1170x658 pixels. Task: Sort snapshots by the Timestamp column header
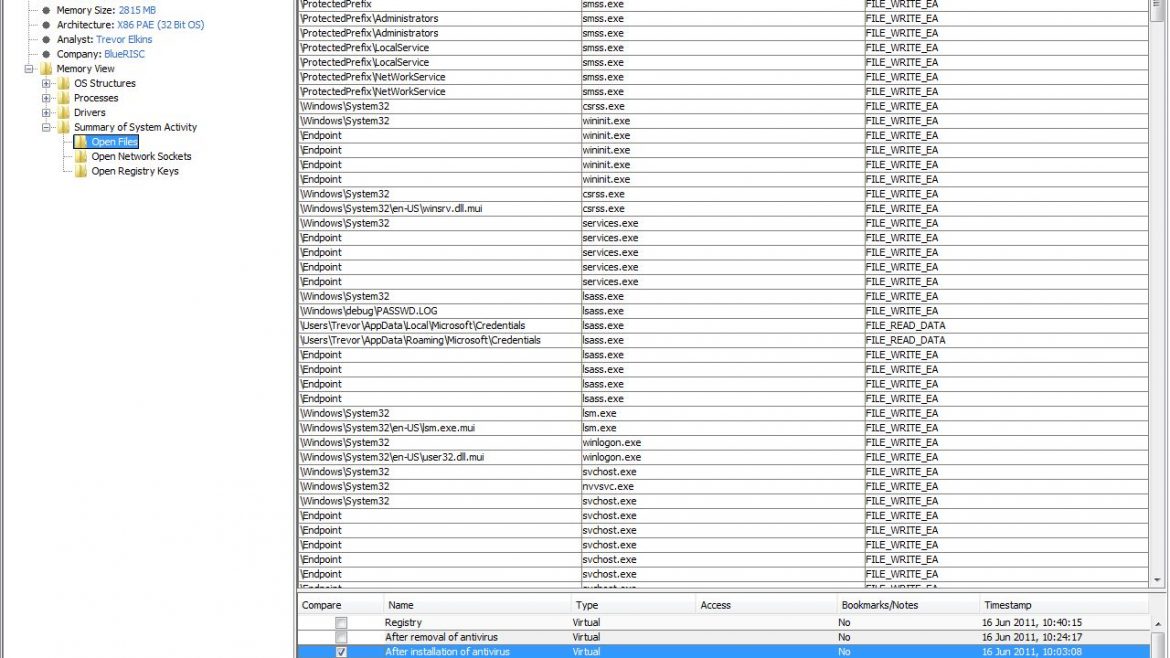1063,605
